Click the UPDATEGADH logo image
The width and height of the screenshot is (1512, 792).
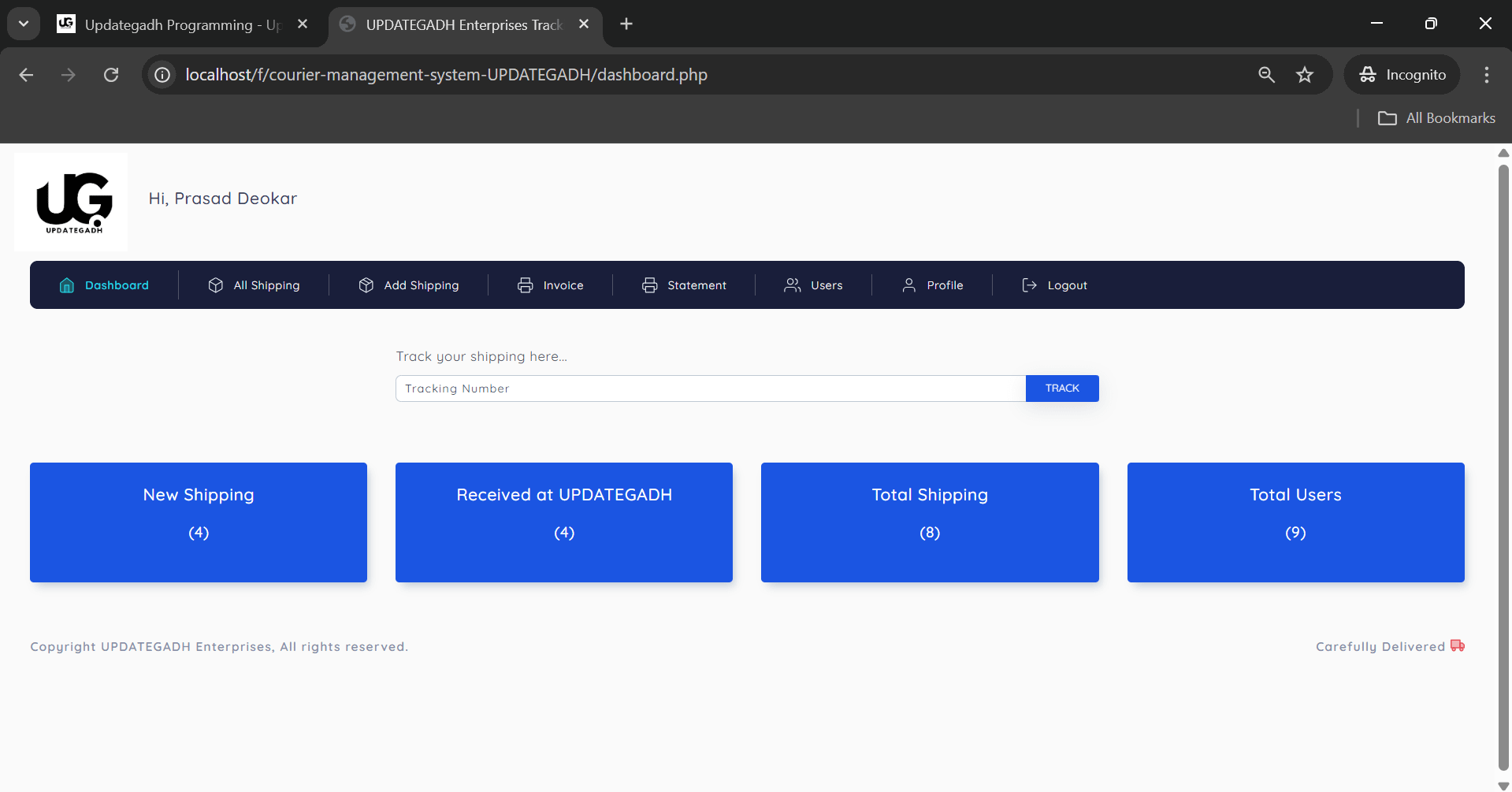70,202
